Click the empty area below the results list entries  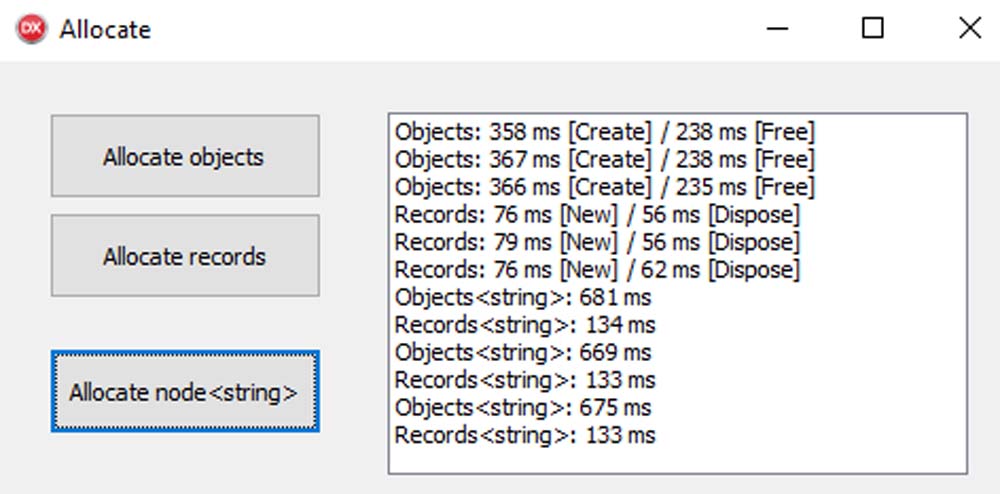click(x=677, y=460)
